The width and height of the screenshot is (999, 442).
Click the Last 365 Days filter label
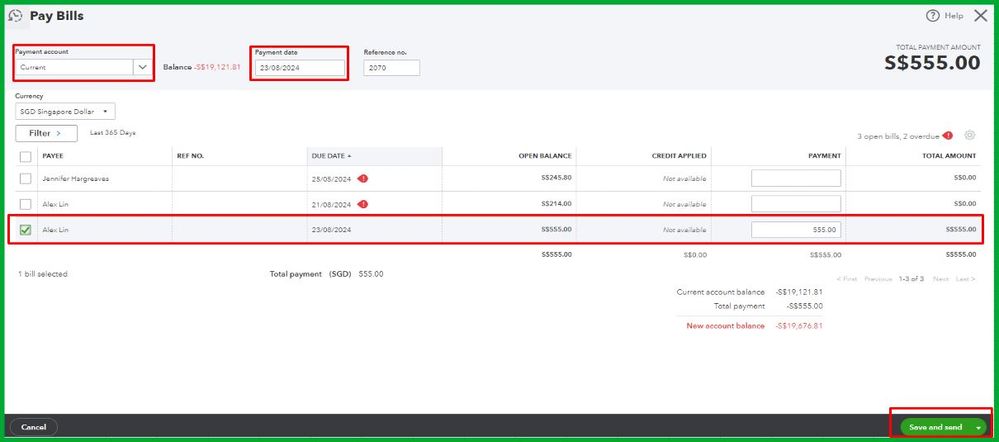(113, 133)
